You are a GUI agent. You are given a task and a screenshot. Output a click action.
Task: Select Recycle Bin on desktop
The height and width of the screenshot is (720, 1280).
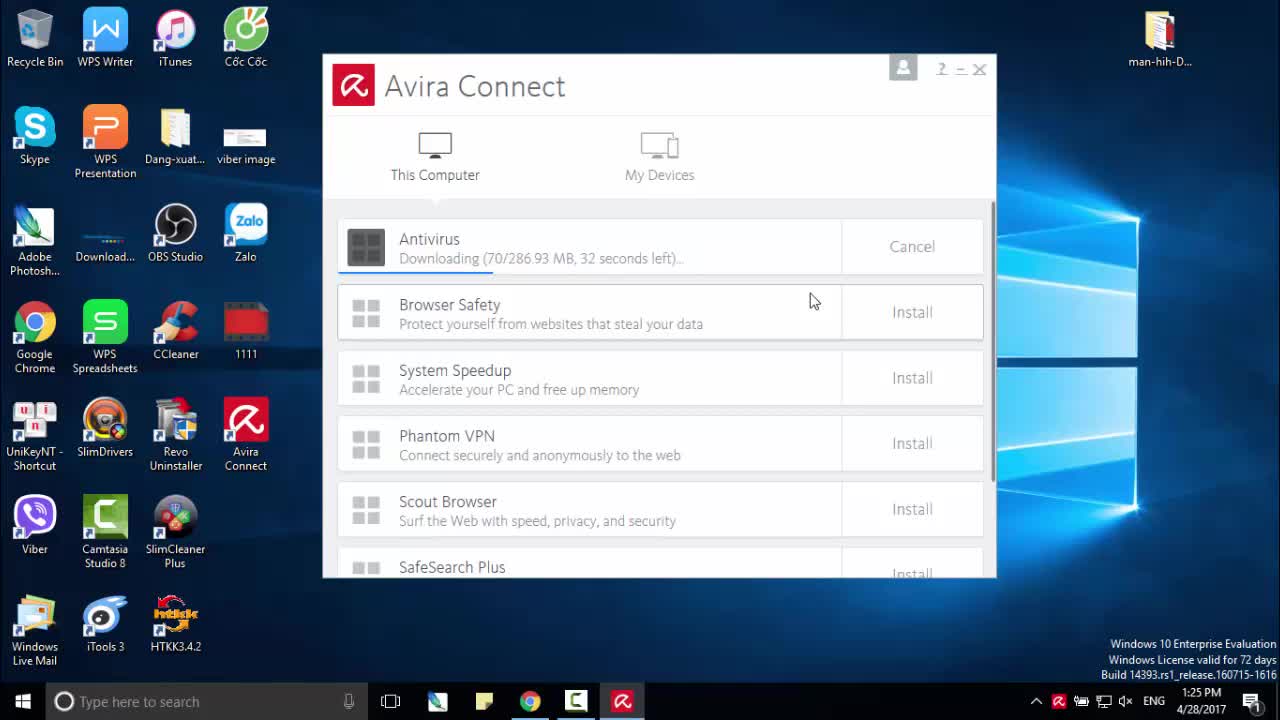click(x=35, y=39)
